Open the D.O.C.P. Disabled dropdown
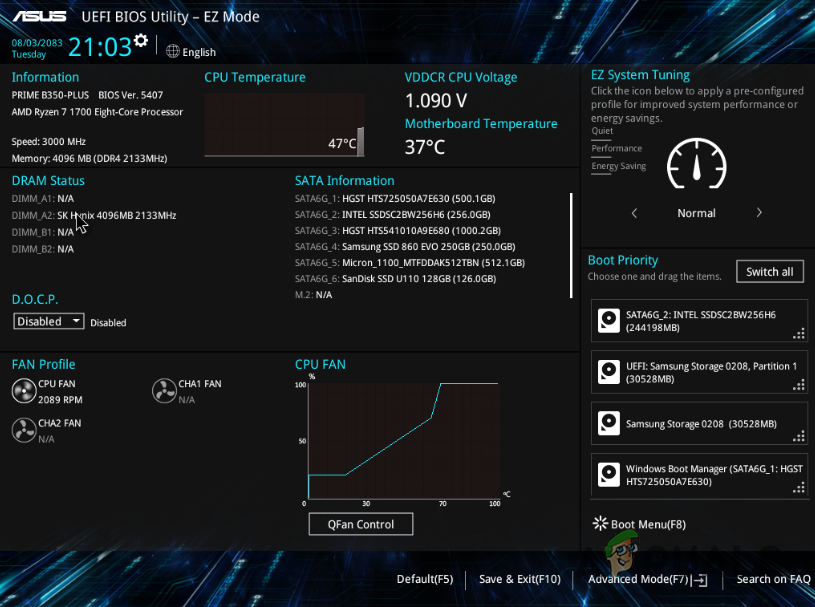815x607 pixels. point(48,321)
